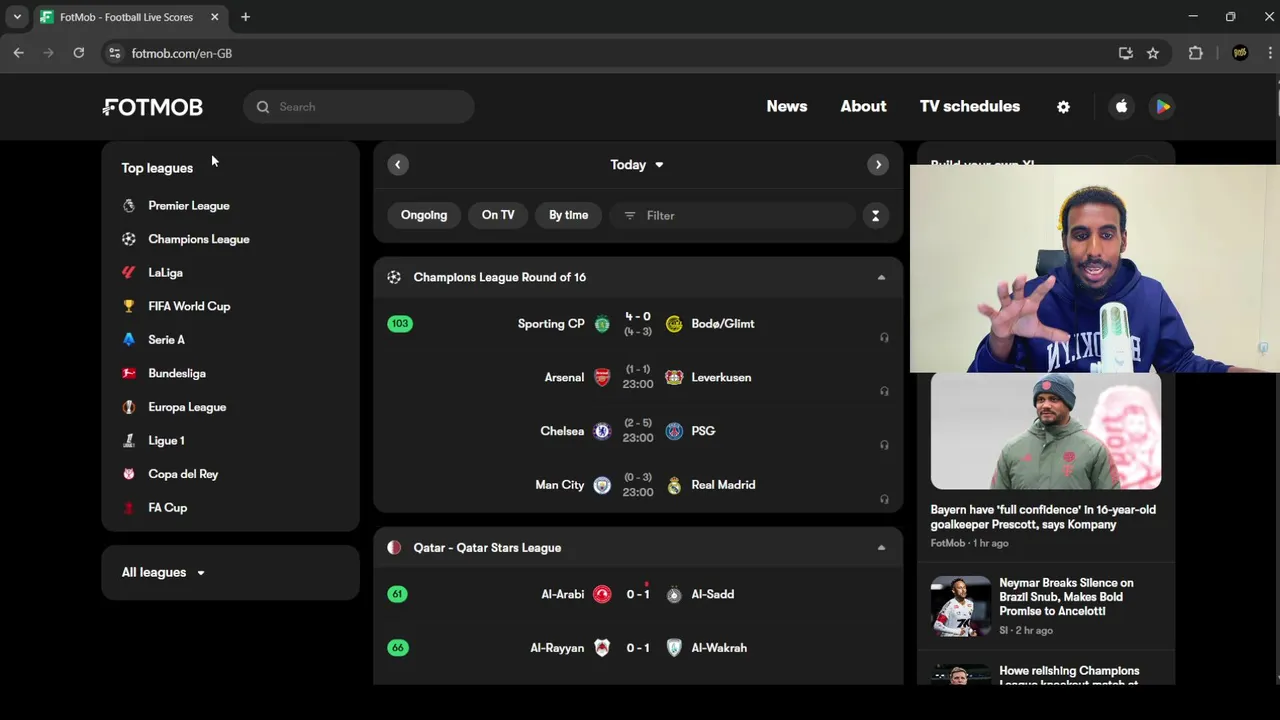Click the LaLiga logo icon
Image resolution: width=1280 pixels, height=720 pixels.
pyautogui.click(x=129, y=273)
